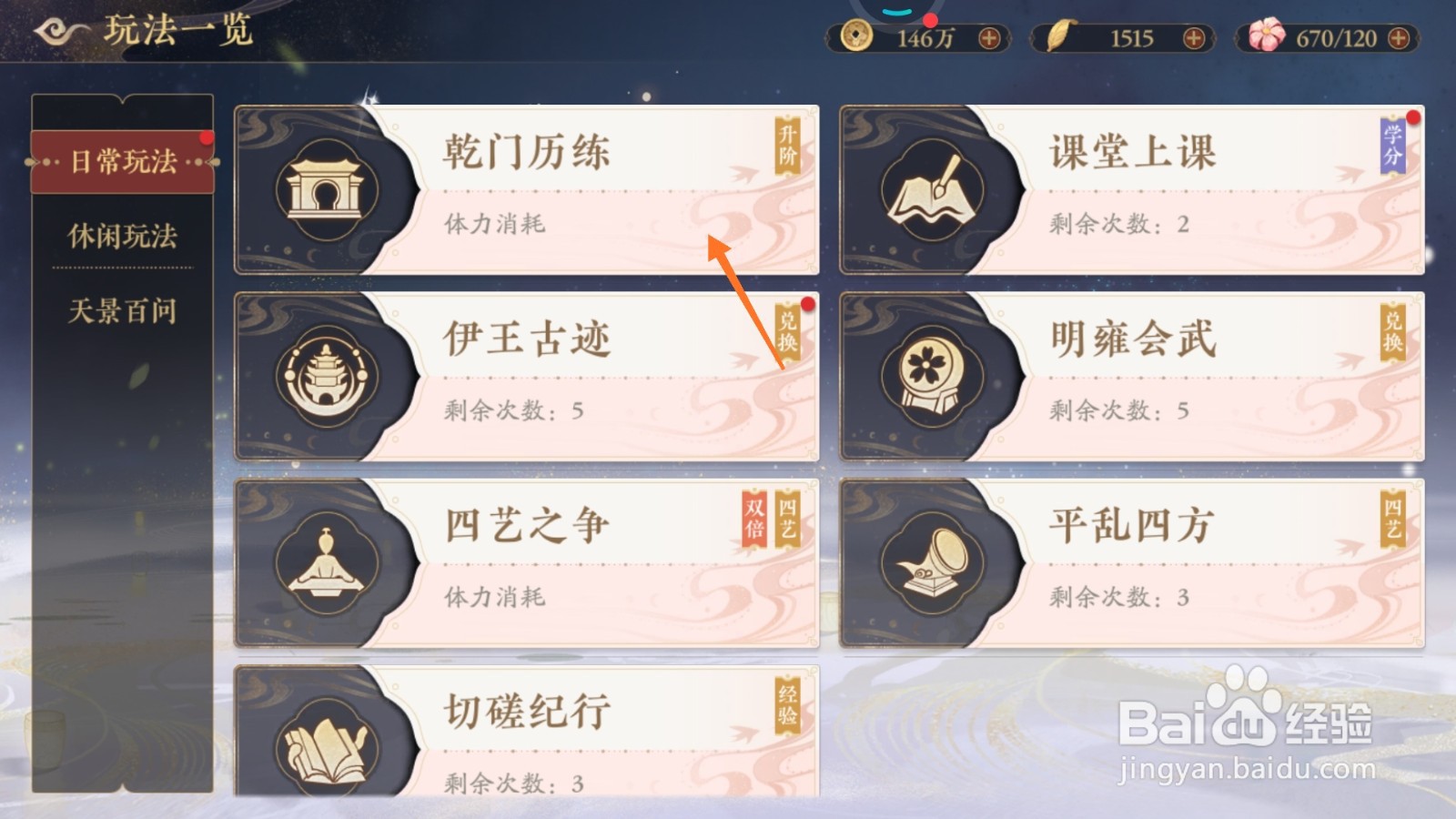Add stamina with the plus beside 670/120
1456x819 pixels.
[x=1400, y=38]
